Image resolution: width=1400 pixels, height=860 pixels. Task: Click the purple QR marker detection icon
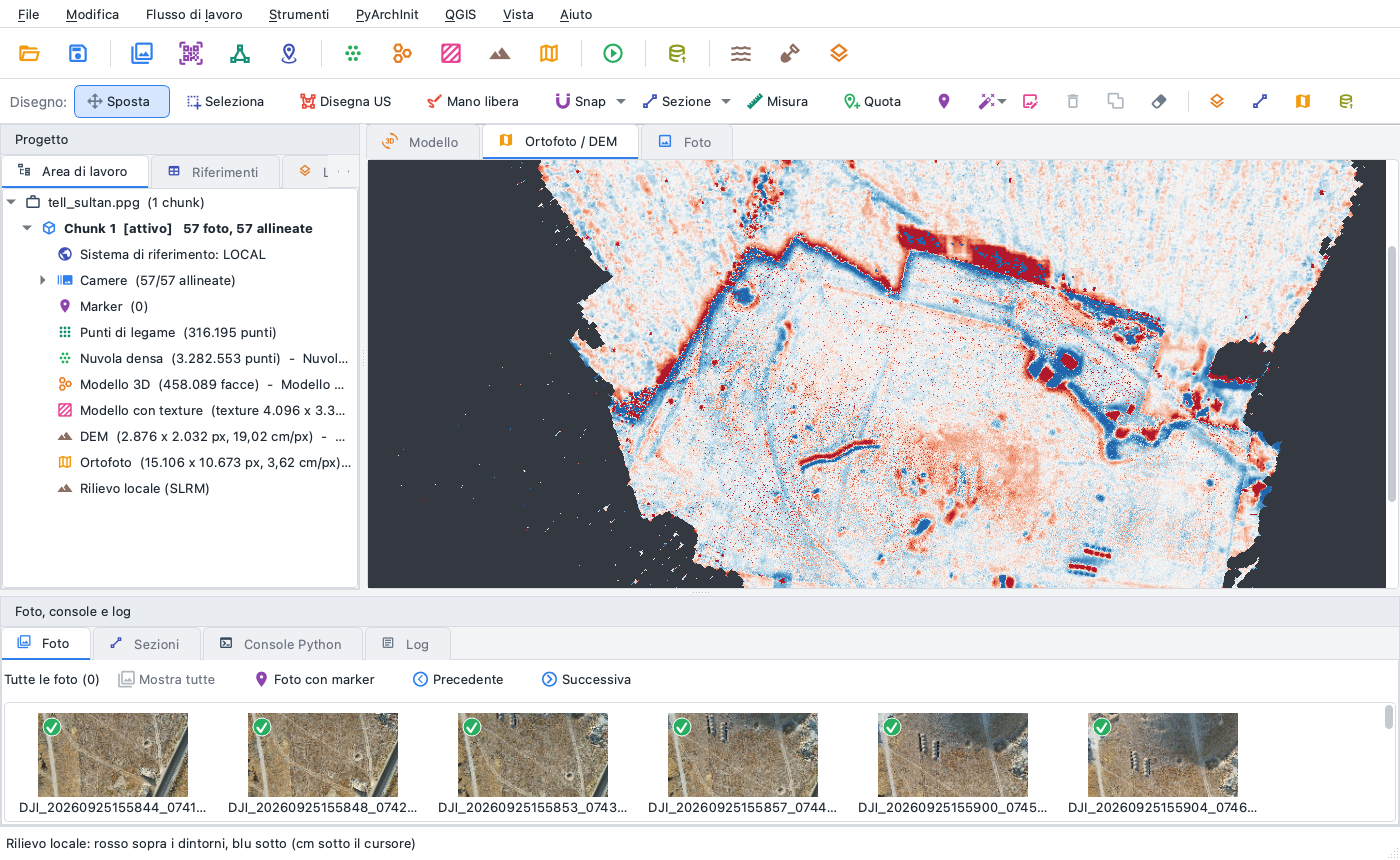click(x=191, y=54)
